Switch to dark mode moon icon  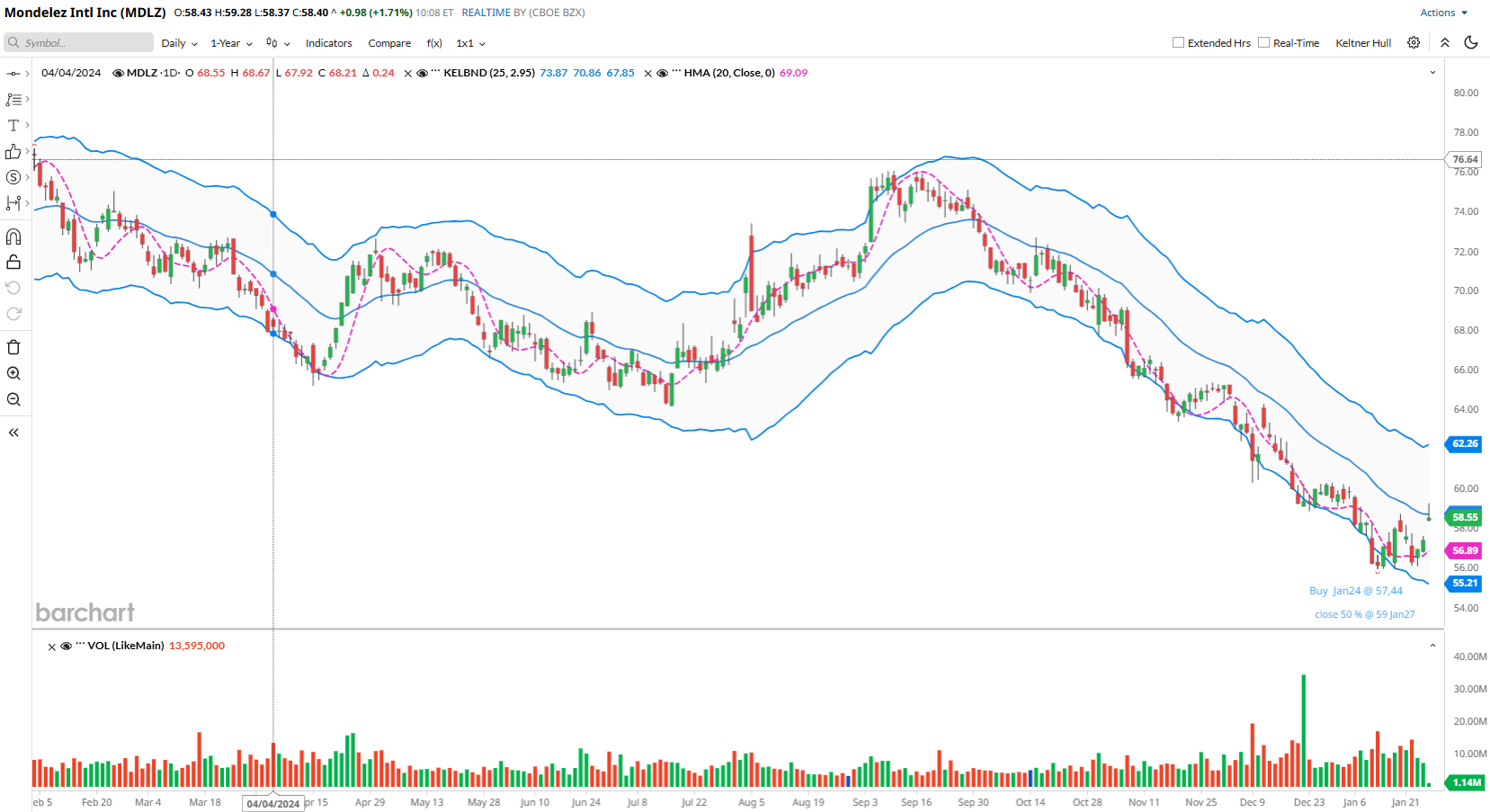click(1471, 43)
